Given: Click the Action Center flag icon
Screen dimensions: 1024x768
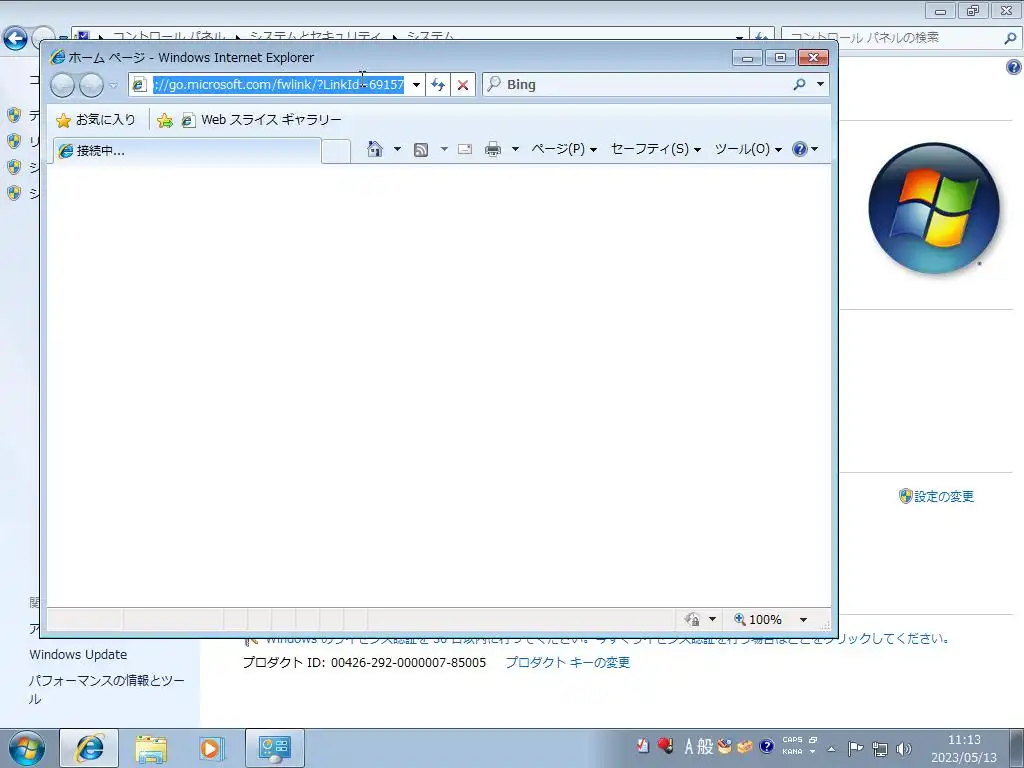Looking at the screenshot, I should [x=855, y=748].
